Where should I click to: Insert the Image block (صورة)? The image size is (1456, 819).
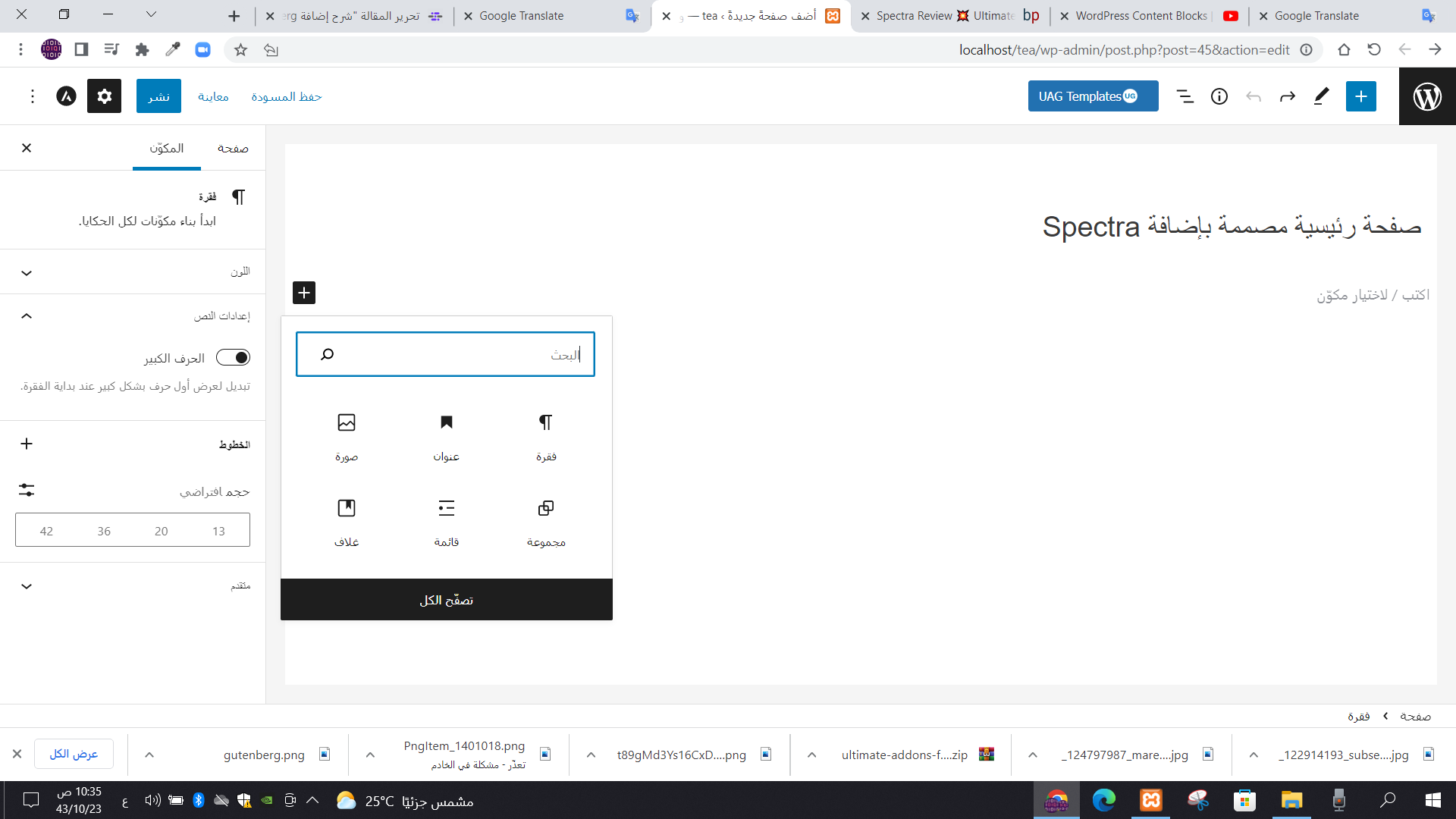tap(347, 438)
